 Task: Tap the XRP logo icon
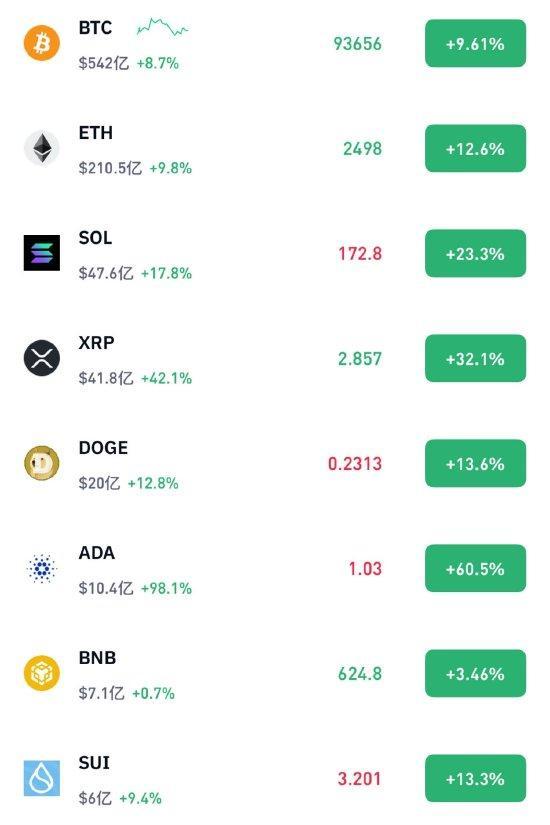[x=42, y=358]
